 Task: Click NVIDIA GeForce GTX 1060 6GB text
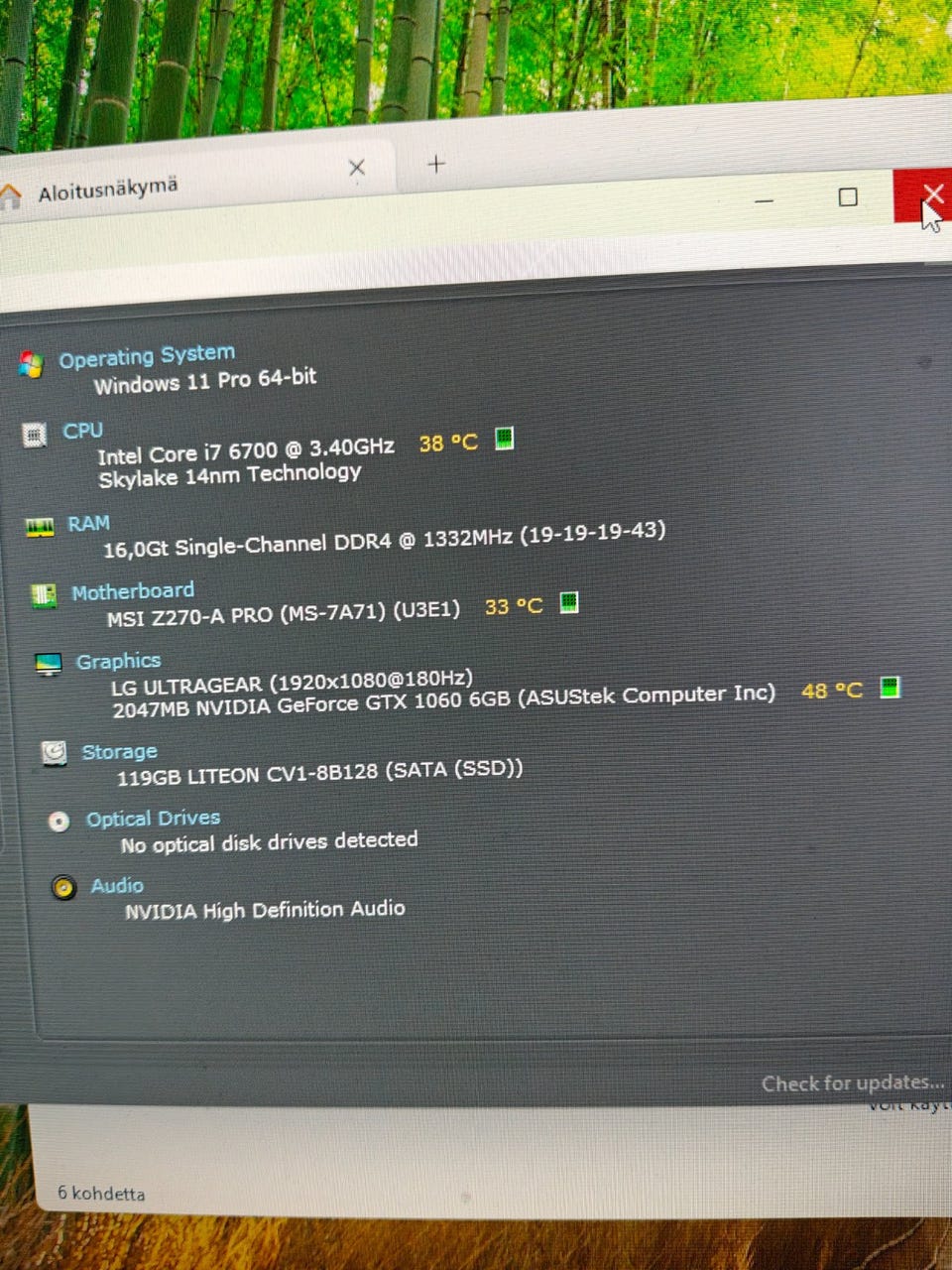[x=443, y=701]
